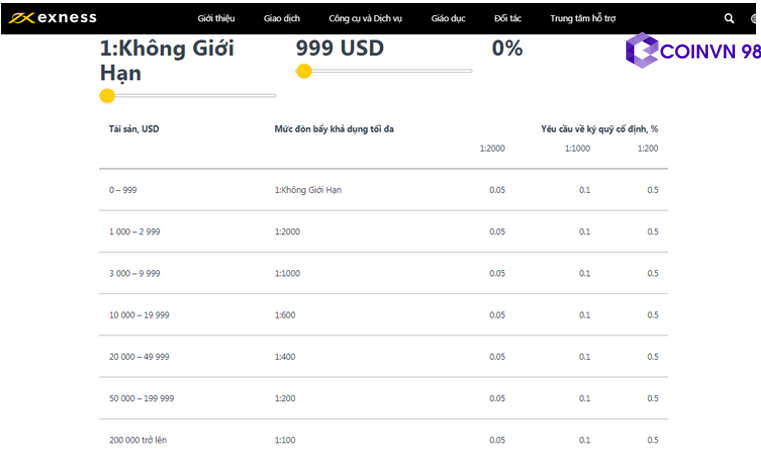Open the Công cụ và Dịch vụ menu
This screenshot has height=461, width=761.
[x=365, y=18]
